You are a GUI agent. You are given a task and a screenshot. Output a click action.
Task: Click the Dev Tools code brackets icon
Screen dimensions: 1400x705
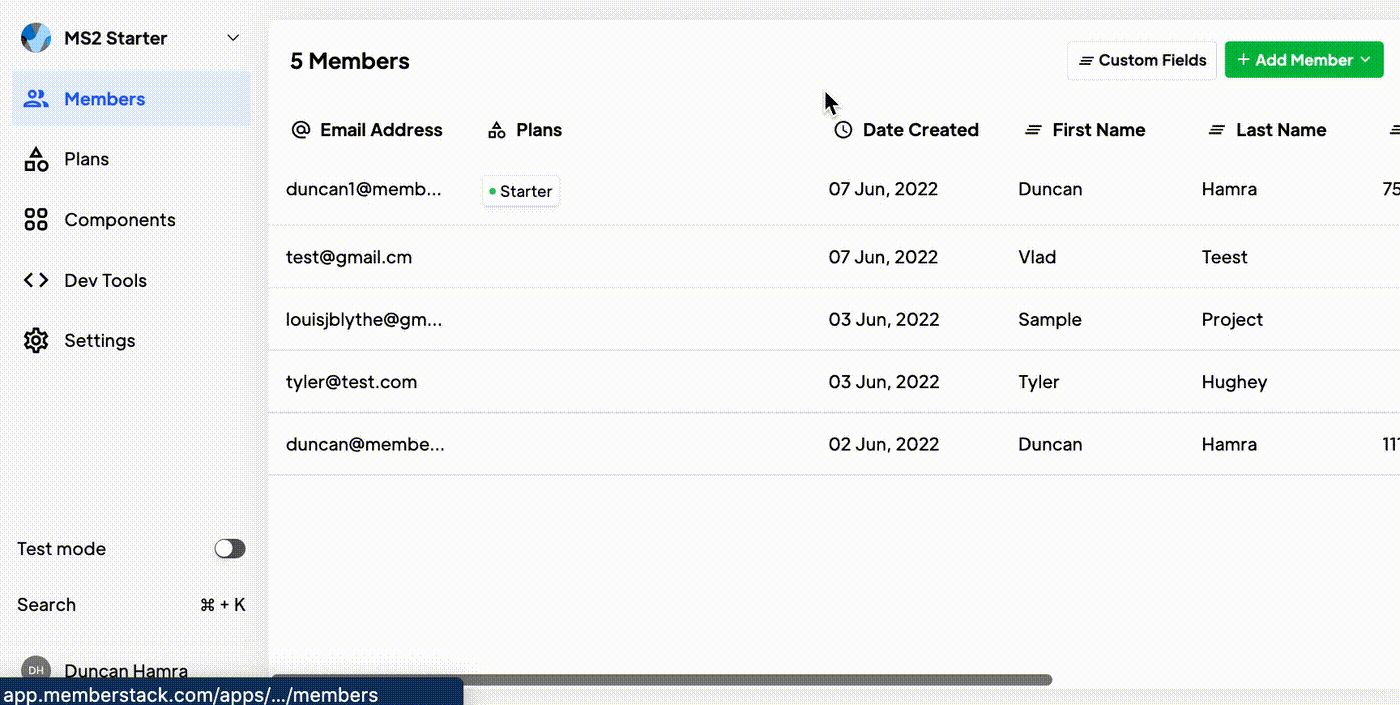pos(36,281)
